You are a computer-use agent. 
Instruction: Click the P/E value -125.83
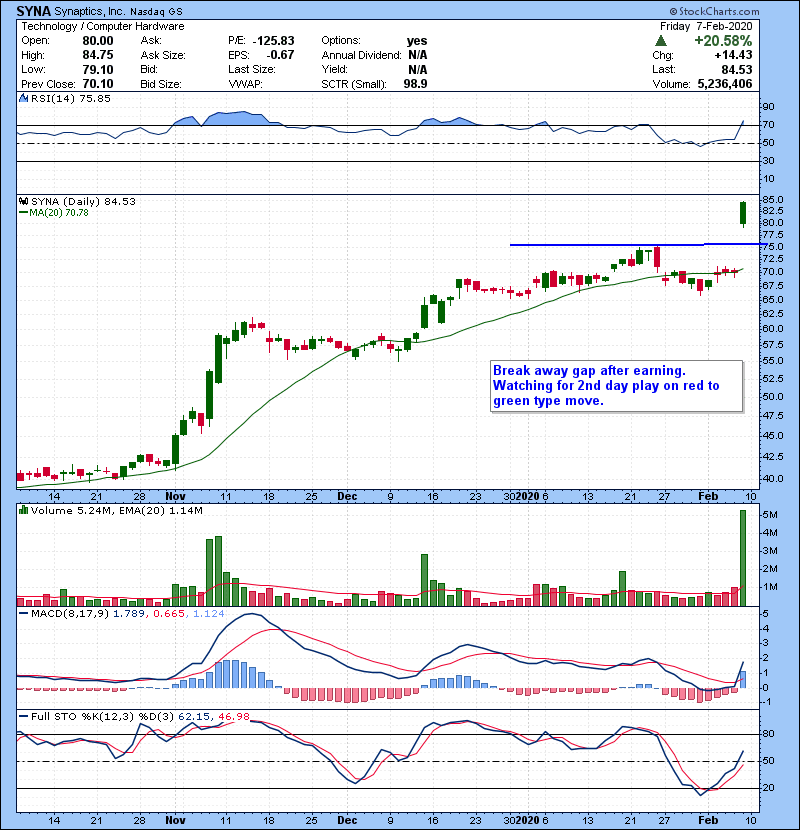(274, 41)
